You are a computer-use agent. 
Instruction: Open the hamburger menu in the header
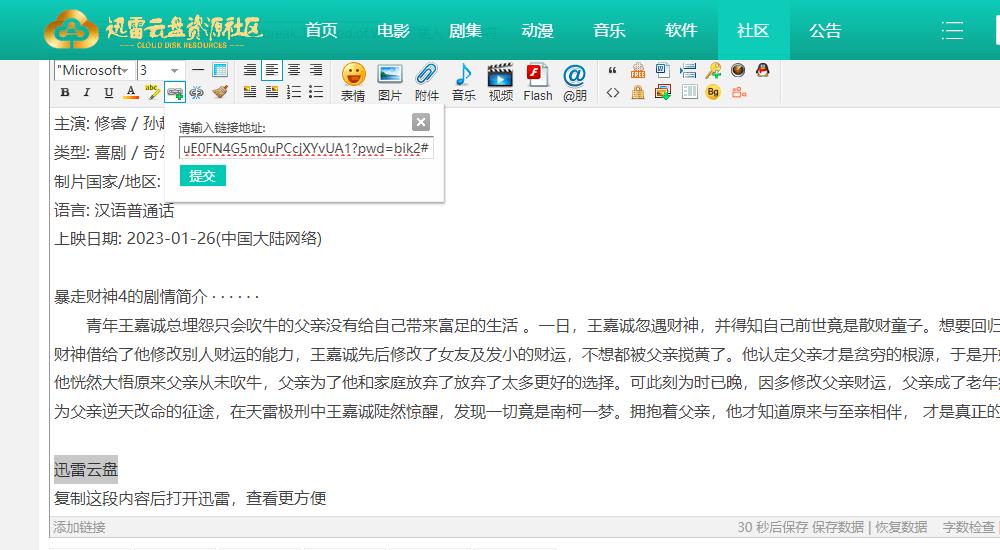(x=952, y=30)
